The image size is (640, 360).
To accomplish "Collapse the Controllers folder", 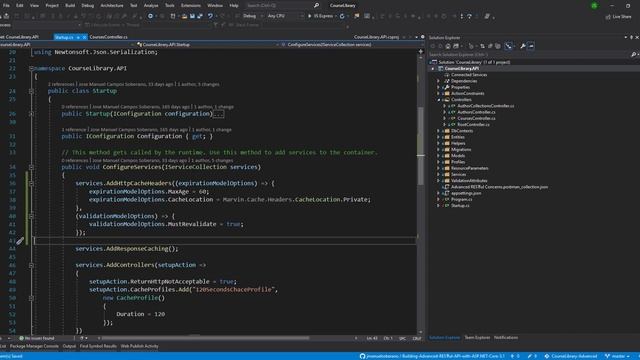I will pos(439,100).
